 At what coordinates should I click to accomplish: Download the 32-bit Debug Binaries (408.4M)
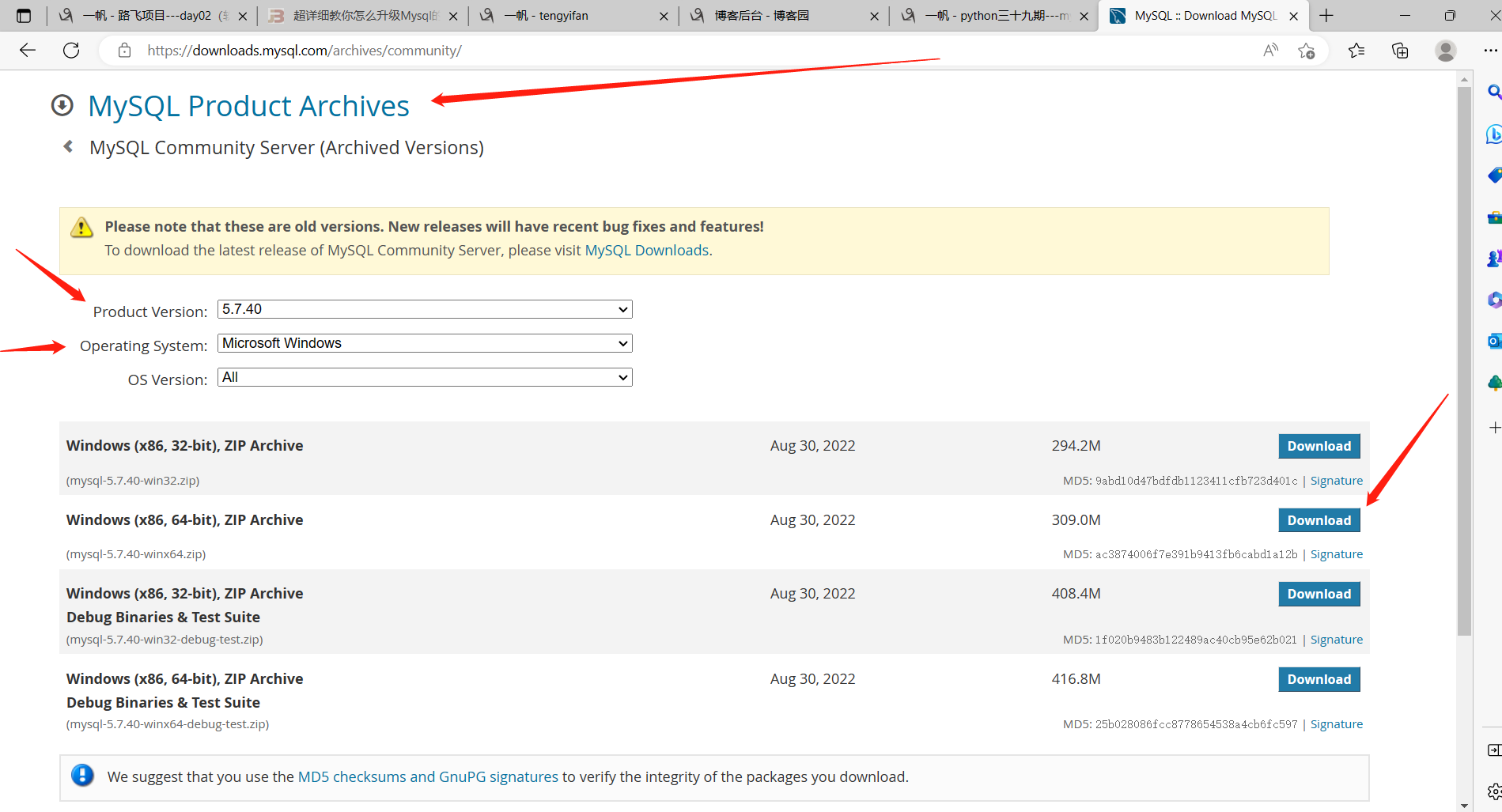(x=1319, y=594)
